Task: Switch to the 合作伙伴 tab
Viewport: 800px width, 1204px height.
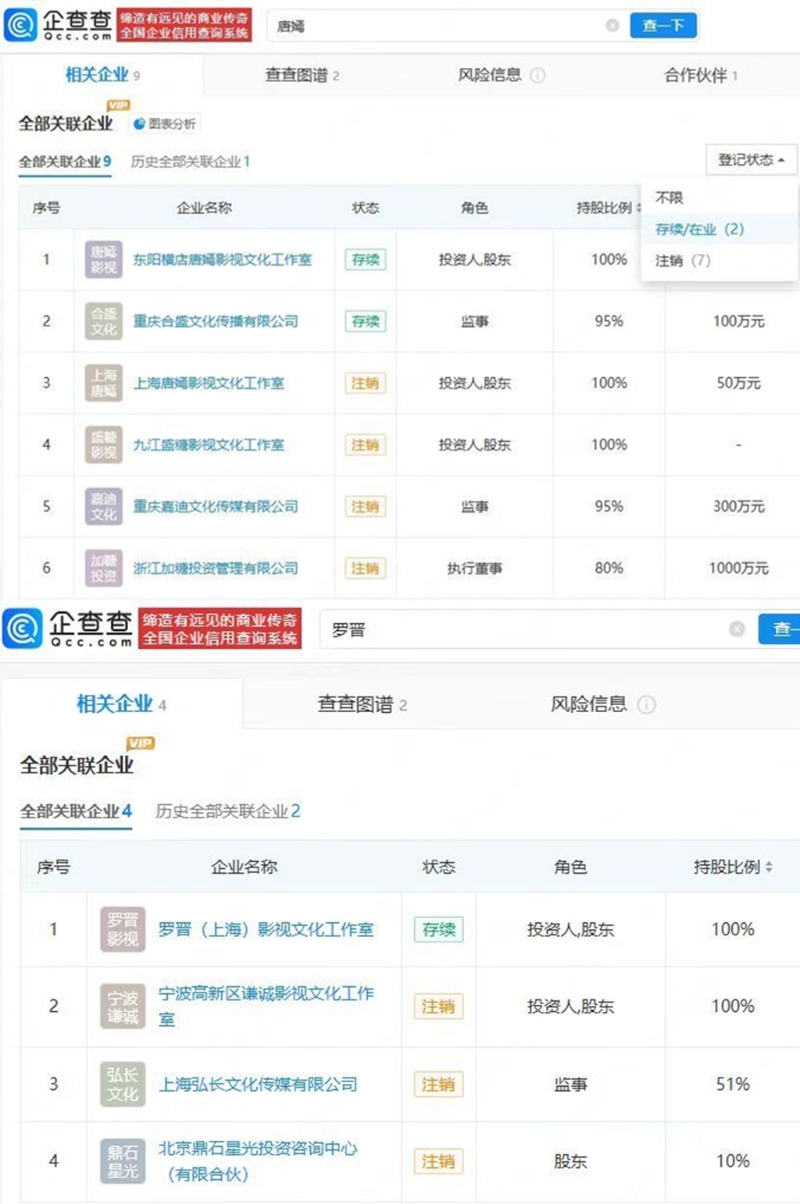Action: (x=698, y=74)
